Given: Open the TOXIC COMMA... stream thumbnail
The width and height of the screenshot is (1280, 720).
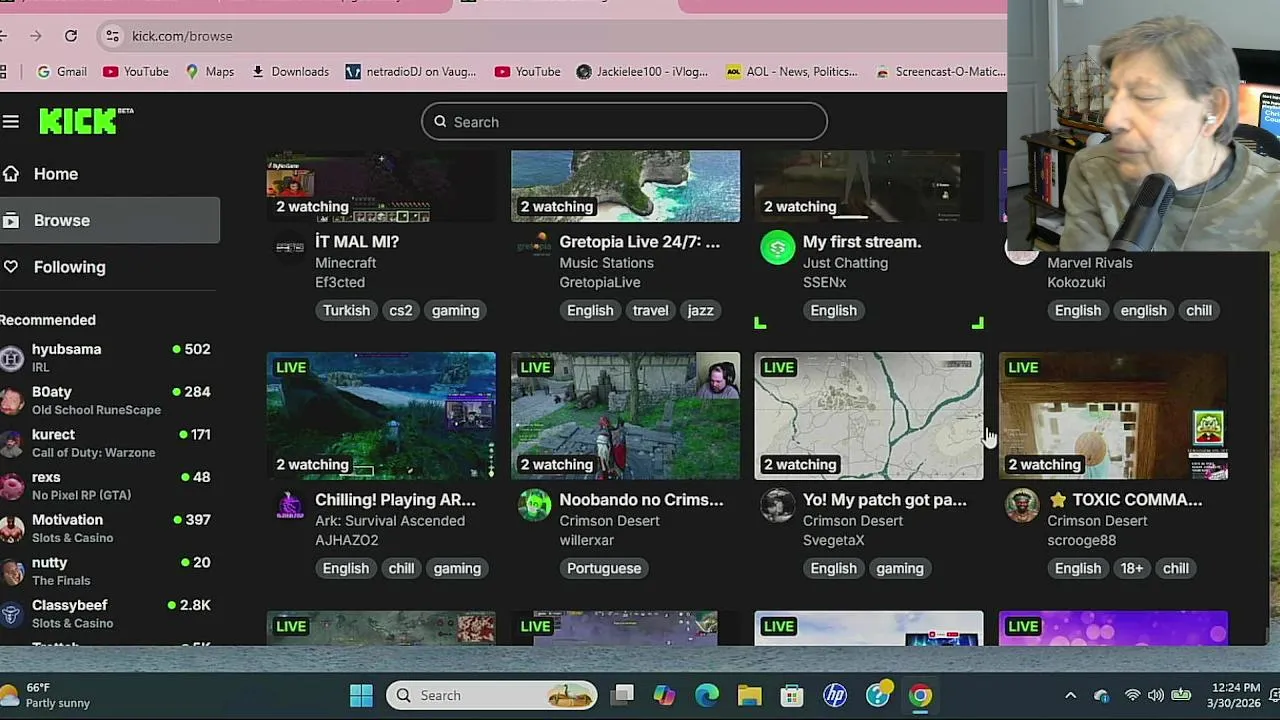Looking at the screenshot, I should tap(1113, 416).
